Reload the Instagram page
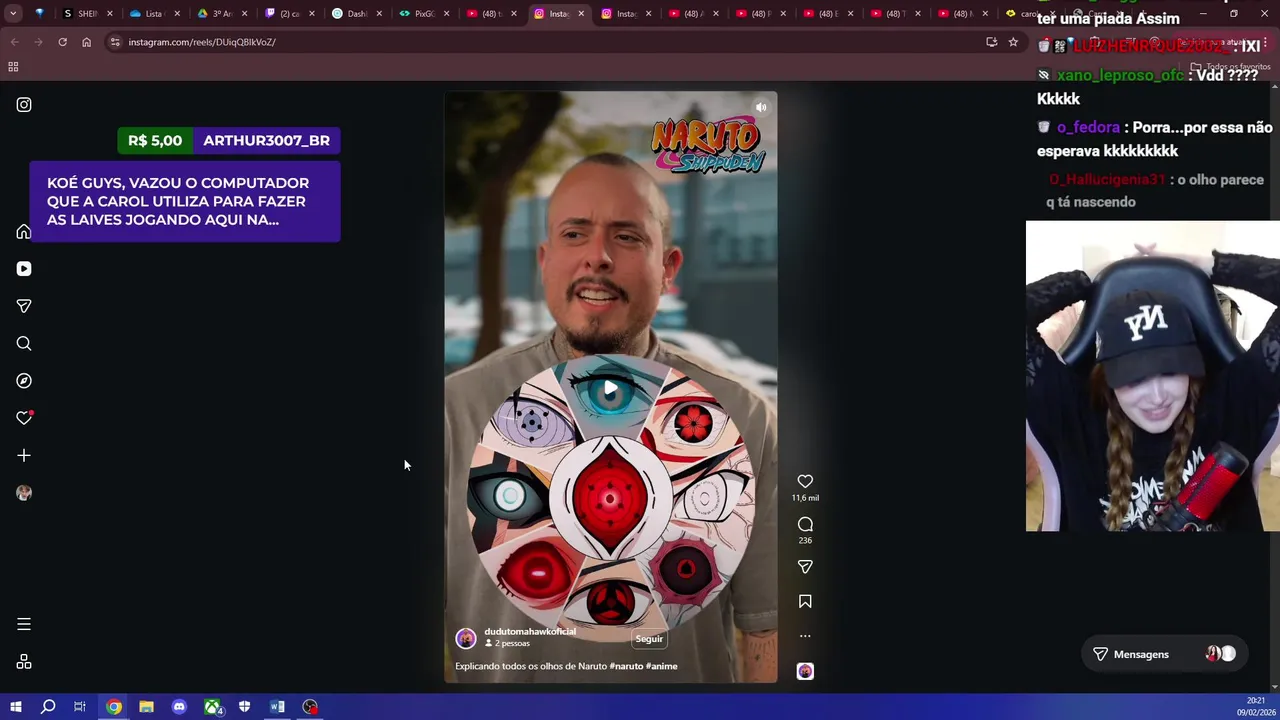Image resolution: width=1280 pixels, height=720 pixels. [x=62, y=42]
